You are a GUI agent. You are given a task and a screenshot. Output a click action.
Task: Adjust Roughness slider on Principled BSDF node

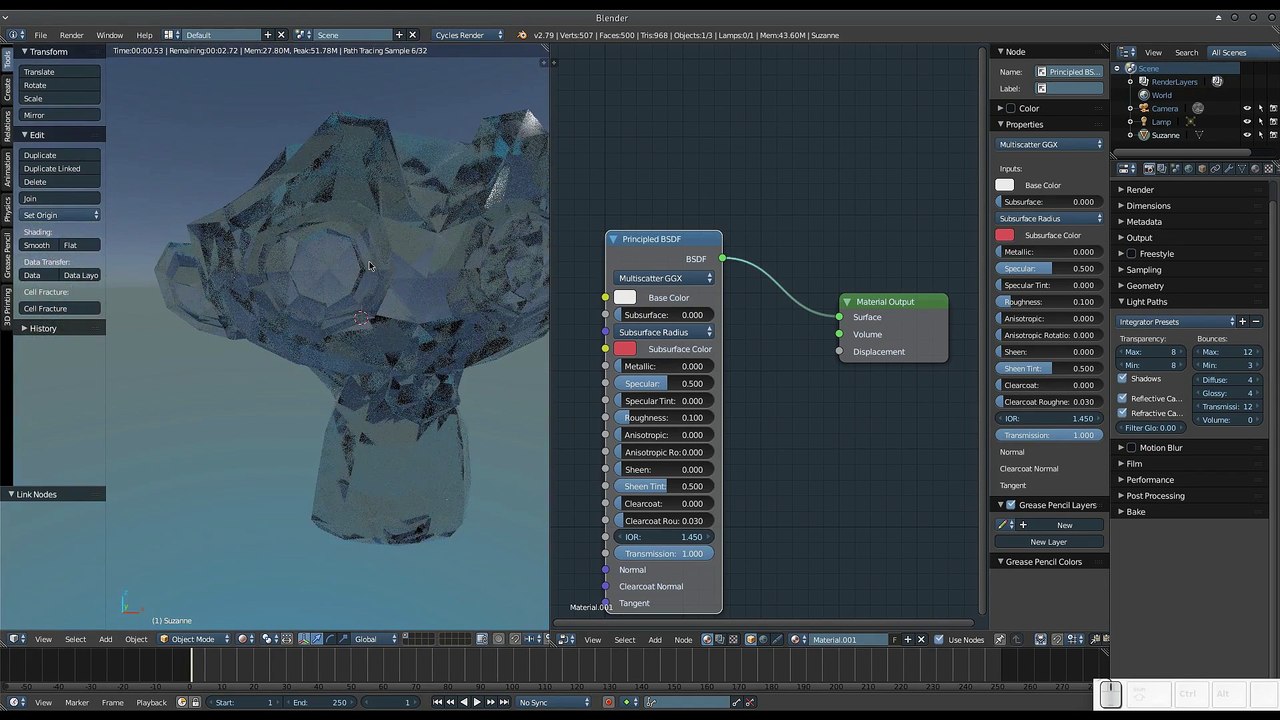point(664,418)
